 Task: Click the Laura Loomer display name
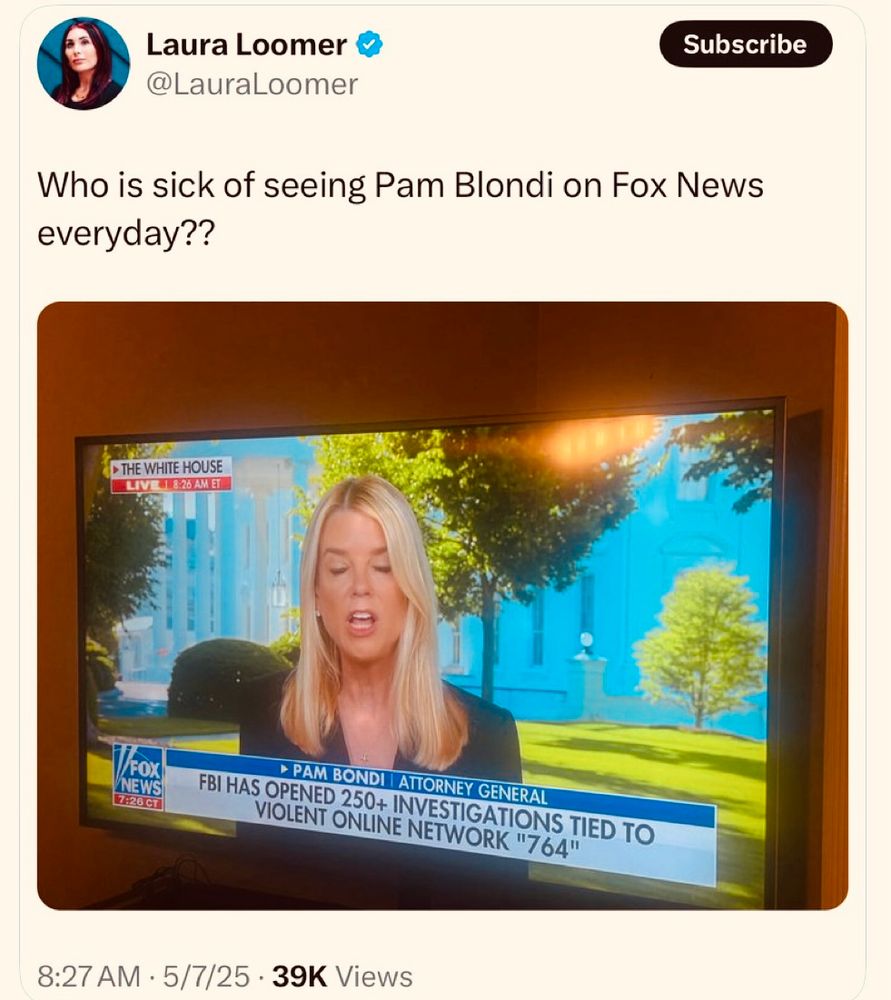click(246, 45)
